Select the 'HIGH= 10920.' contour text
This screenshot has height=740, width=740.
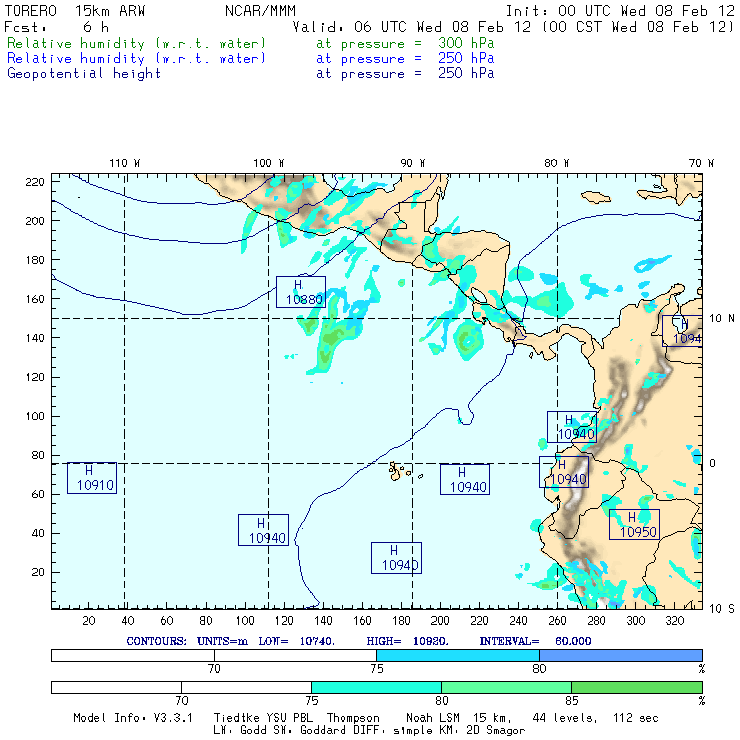click(x=407, y=641)
